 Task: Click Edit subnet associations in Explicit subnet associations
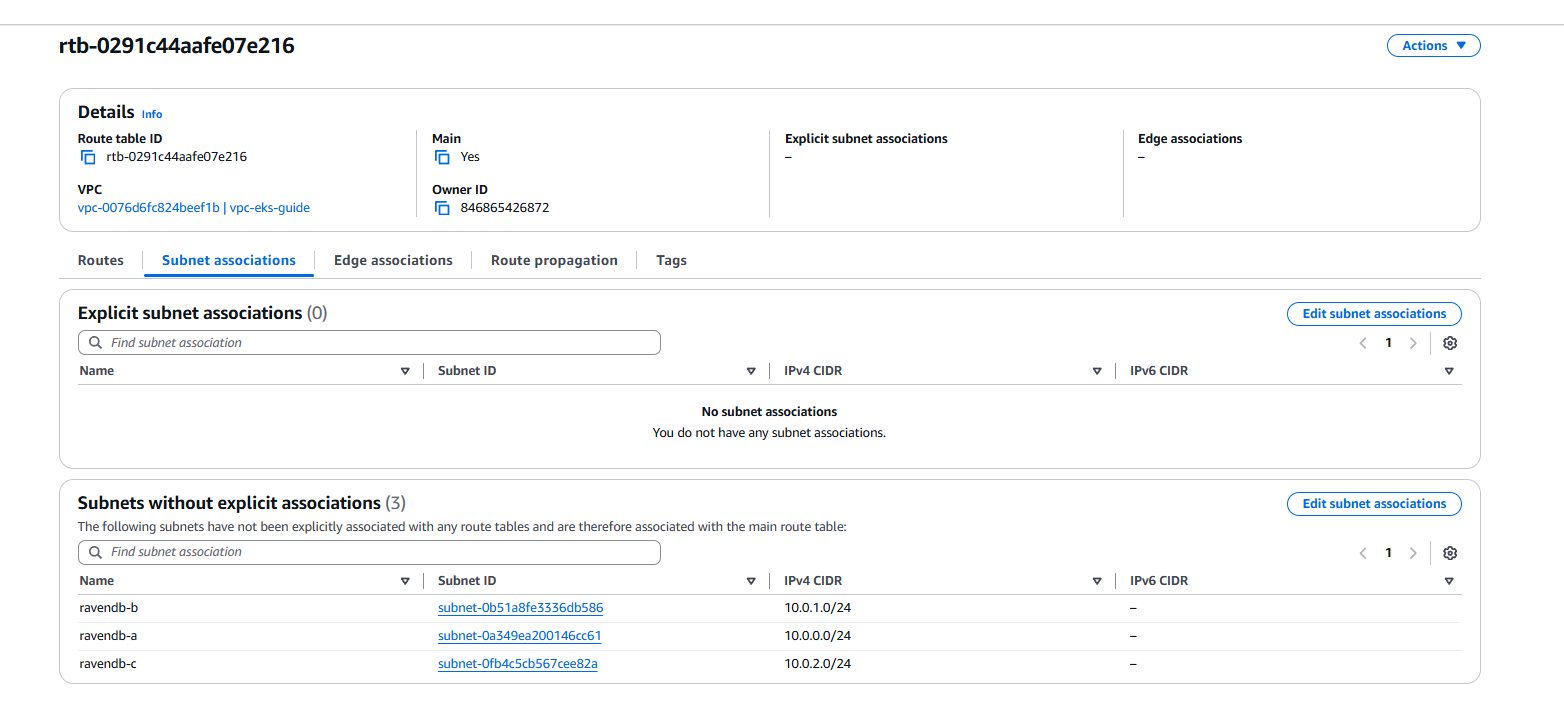1374,314
